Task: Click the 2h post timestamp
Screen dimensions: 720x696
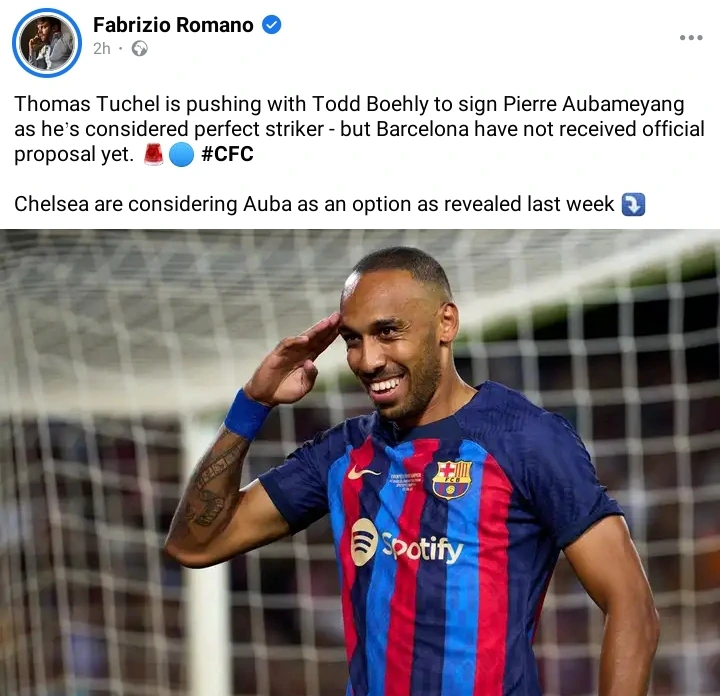Action: [x=102, y=48]
